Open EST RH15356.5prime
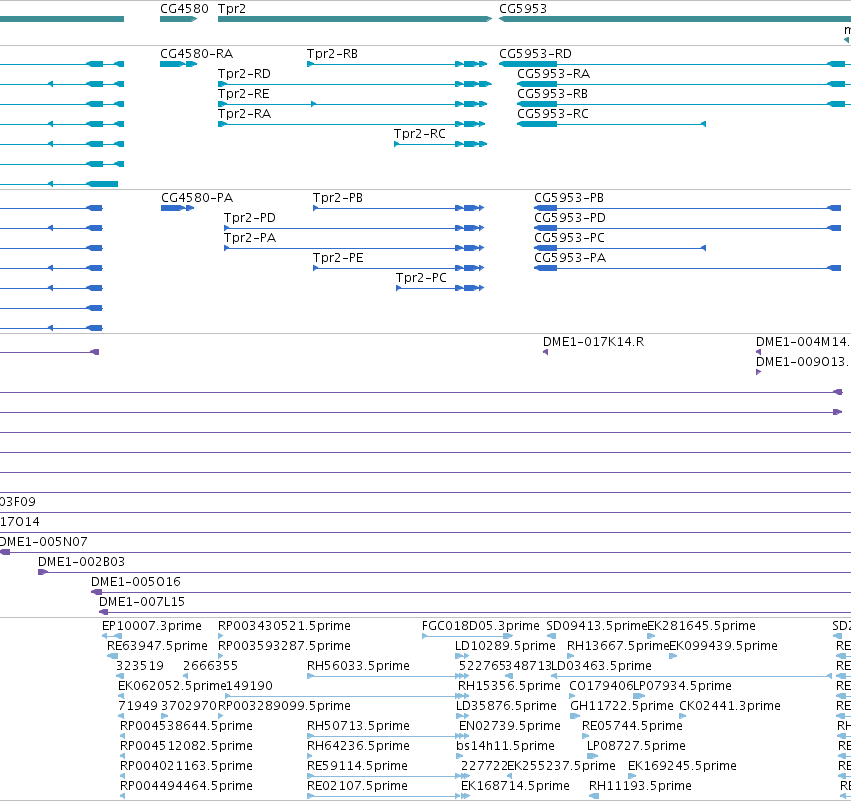Screen dimensions: 851x801 coord(509,686)
